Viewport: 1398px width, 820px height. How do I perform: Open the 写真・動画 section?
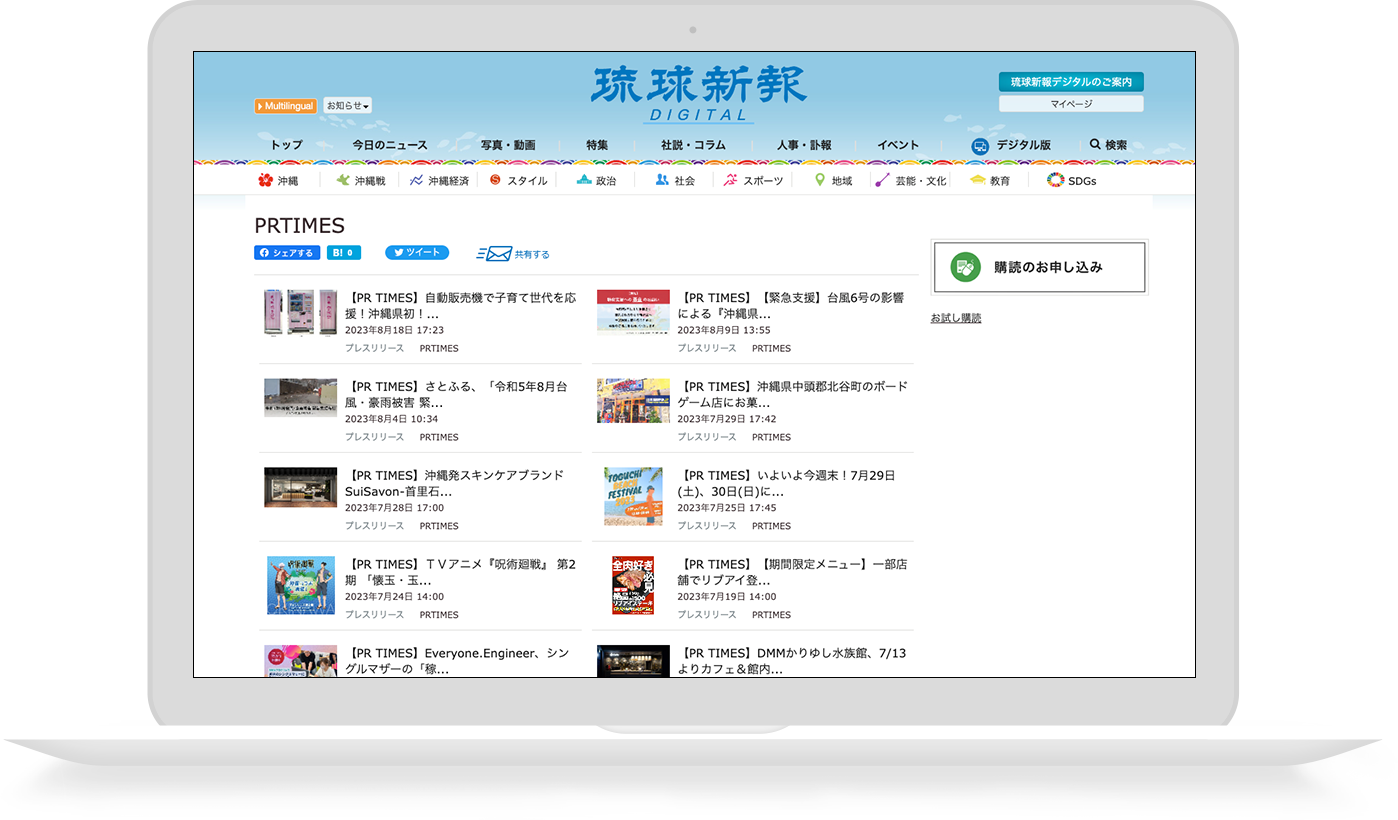[x=508, y=145]
